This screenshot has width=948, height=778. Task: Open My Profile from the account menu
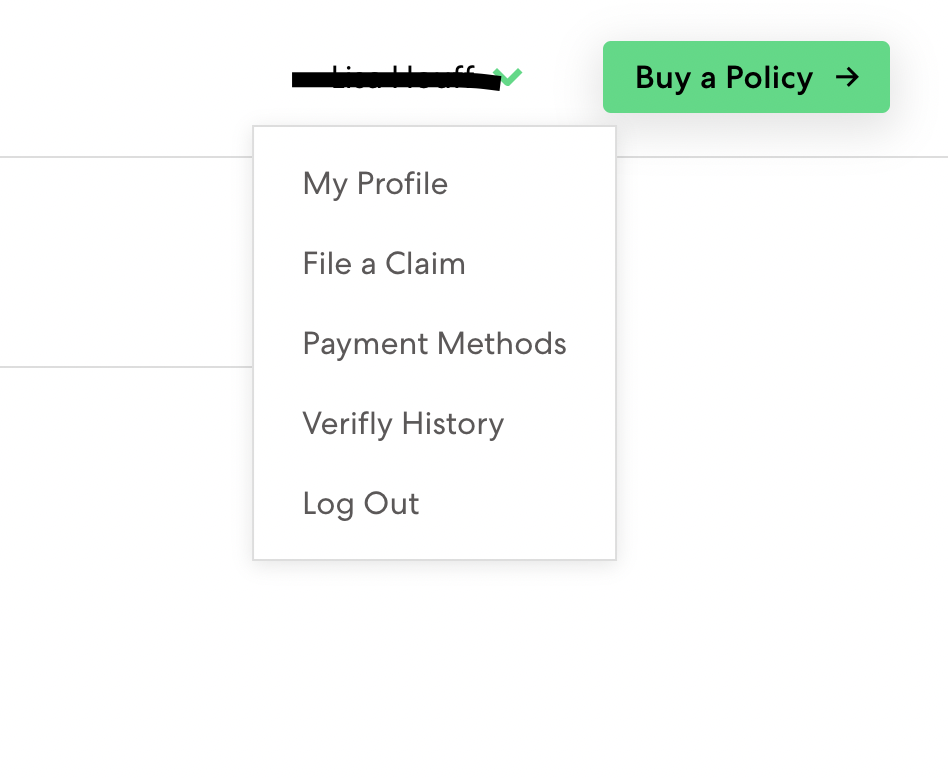375,184
